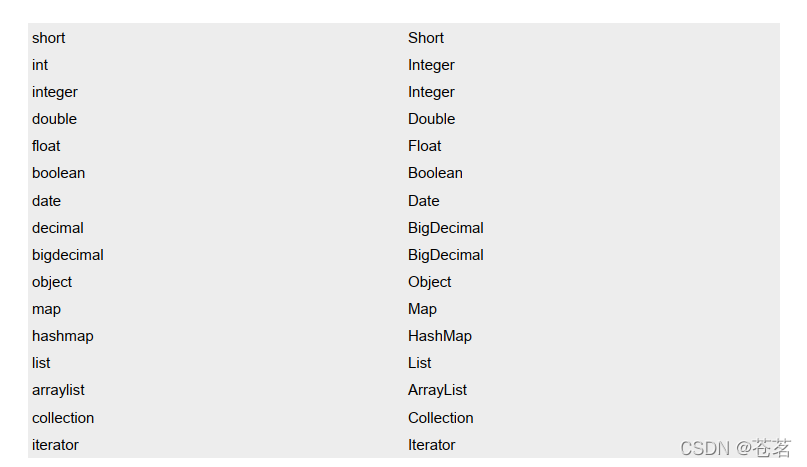The width and height of the screenshot is (807, 467).
Task: Click the 'Float' mapped type
Action: click(424, 146)
